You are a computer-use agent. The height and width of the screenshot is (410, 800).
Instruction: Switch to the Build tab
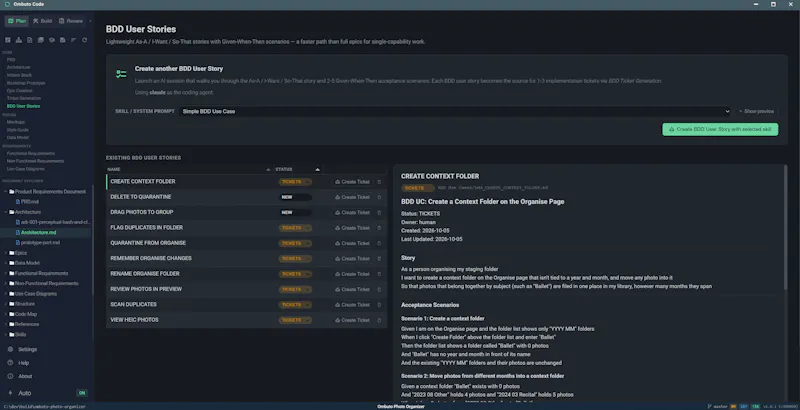(42, 21)
